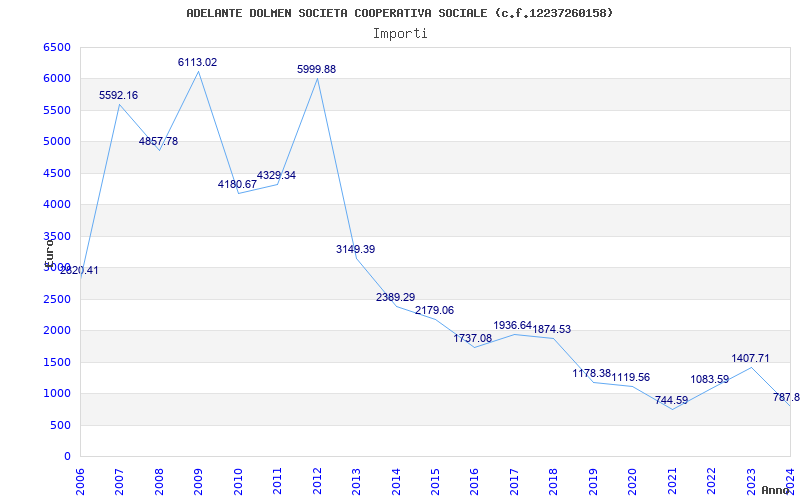The width and height of the screenshot is (800, 500).
Task: Click the 2016 year axis label
Action: (474, 482)
